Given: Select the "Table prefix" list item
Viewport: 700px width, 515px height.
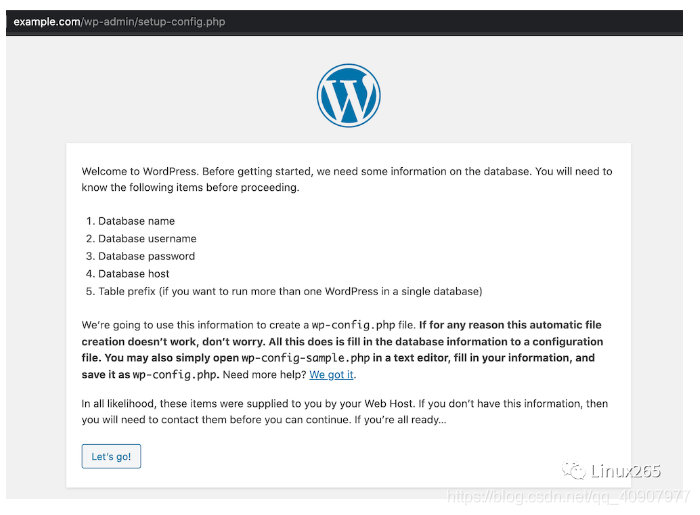Looking at the screenshot, I should 290,291.
